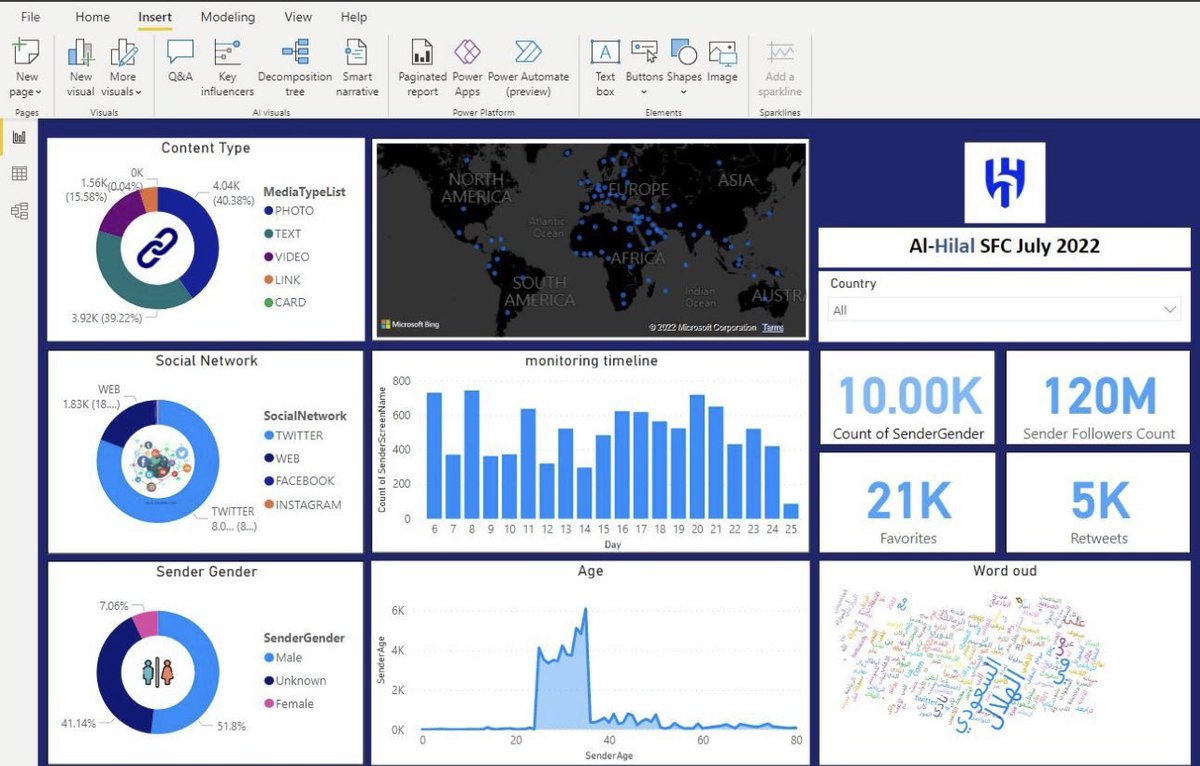Screen dimensions: 1200x766
Task: Select the Insert ribbon tab
Action: (155, 17)
